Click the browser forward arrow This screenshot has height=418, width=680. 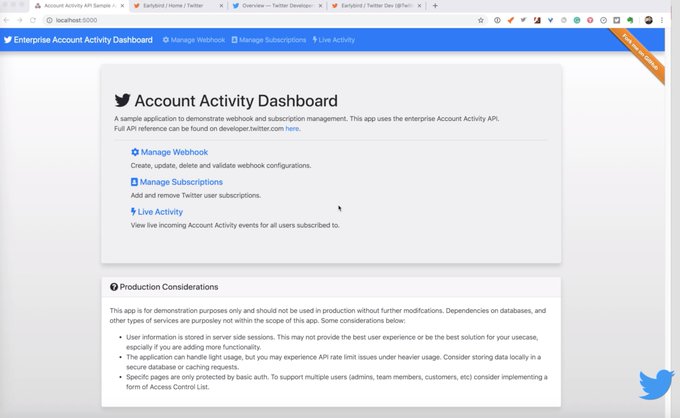tap(20, 20)
